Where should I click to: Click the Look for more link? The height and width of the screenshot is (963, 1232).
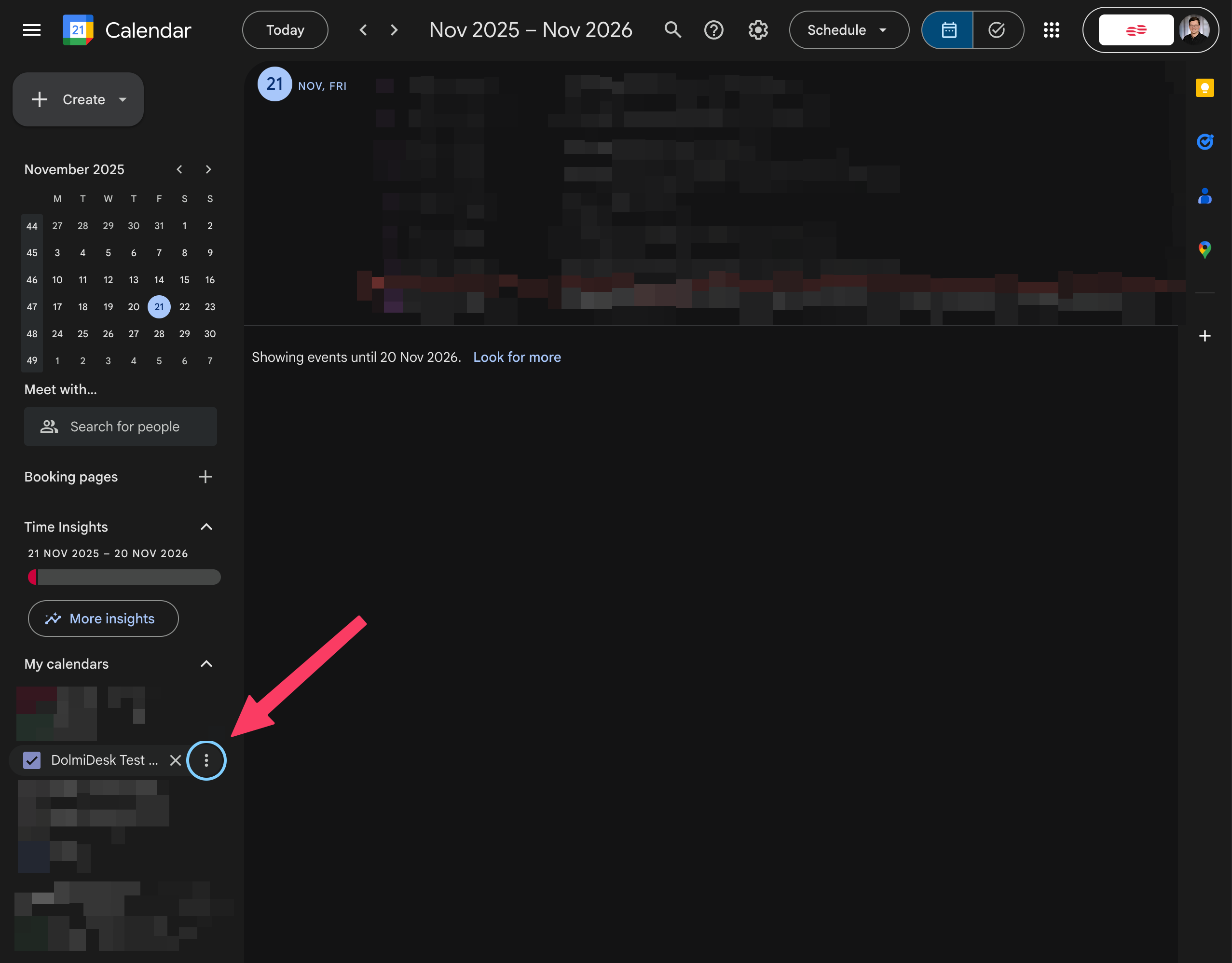pyautogui.click(x=517, y=357)
